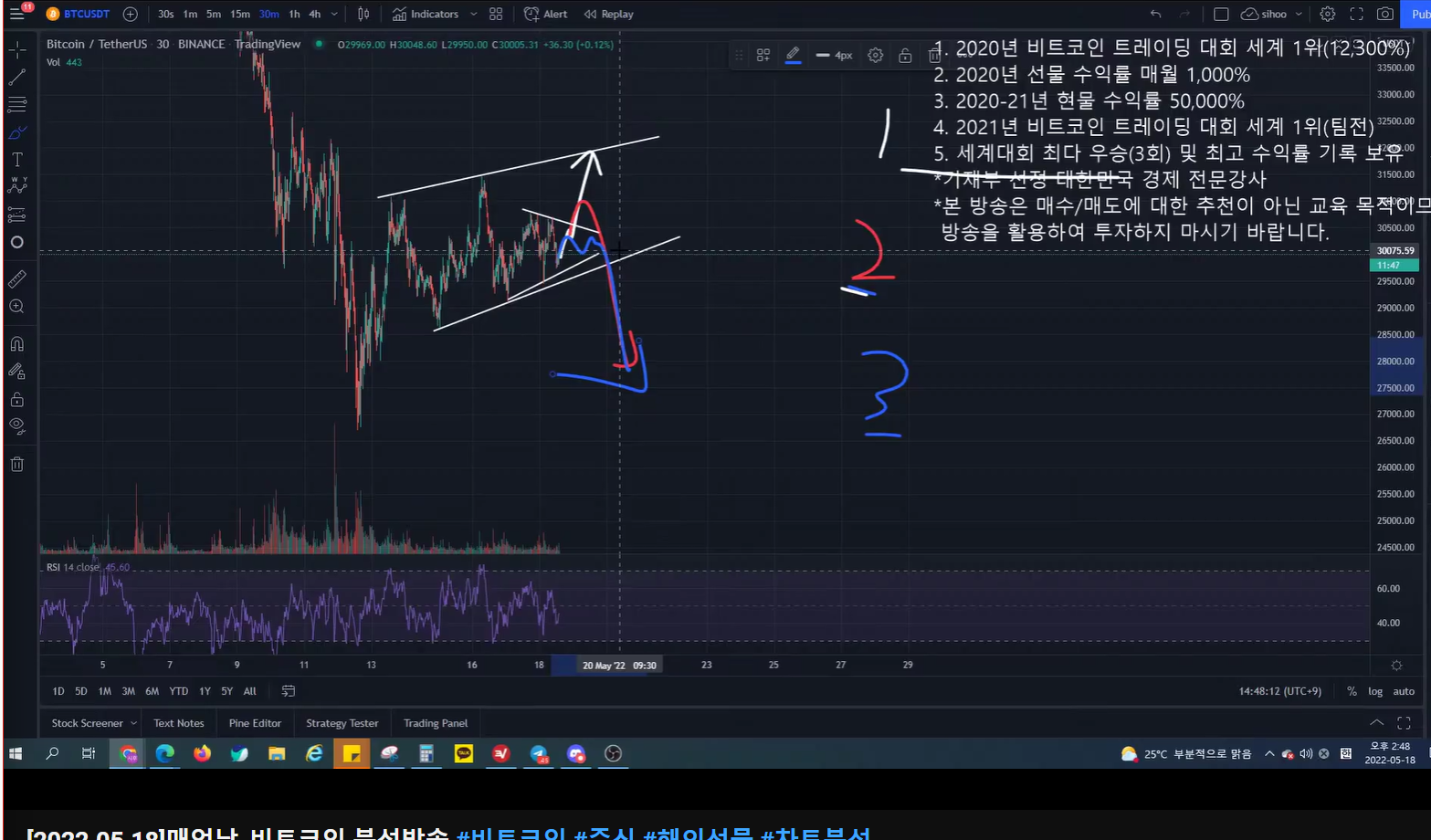Screen dimensions: 1431x840
Task: Create an Alert
Action: (x=545, y=14)
